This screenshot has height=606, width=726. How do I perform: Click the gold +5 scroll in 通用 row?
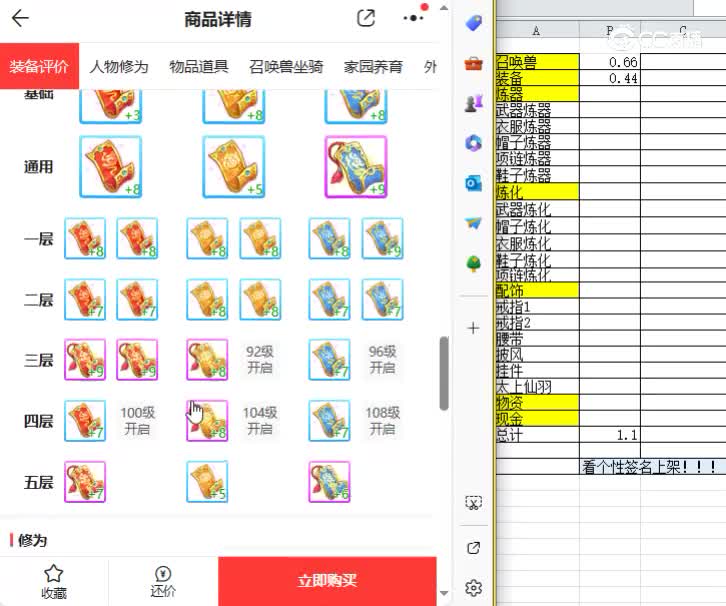tap(234, 167)
